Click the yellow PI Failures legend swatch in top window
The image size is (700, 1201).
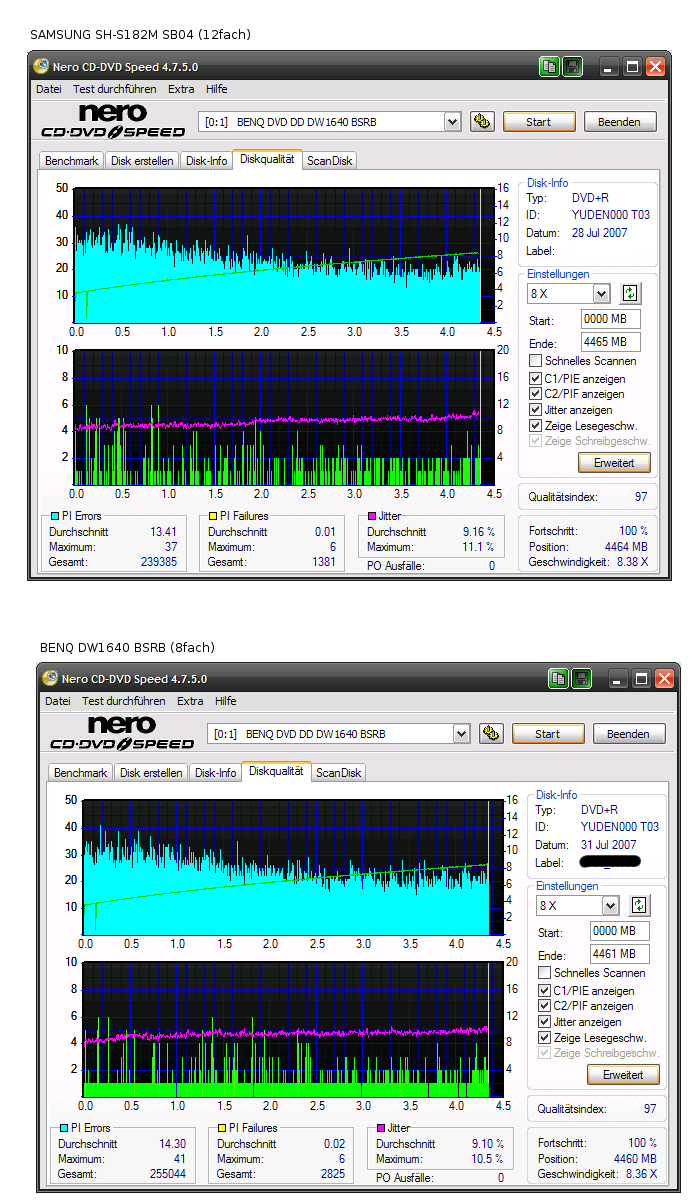click(213, 516)
